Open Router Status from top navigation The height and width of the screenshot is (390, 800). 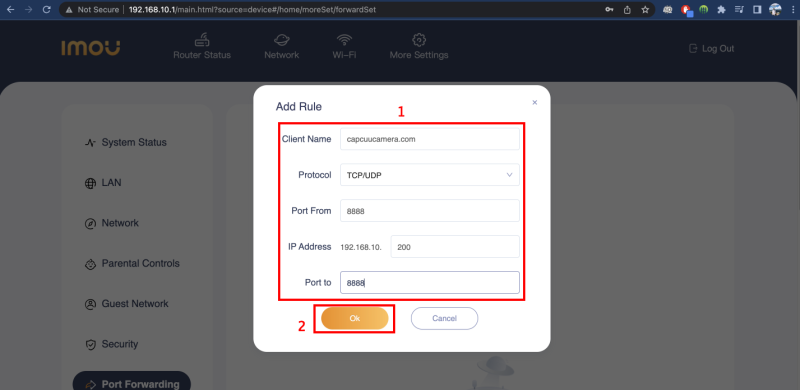click(202, 46)
